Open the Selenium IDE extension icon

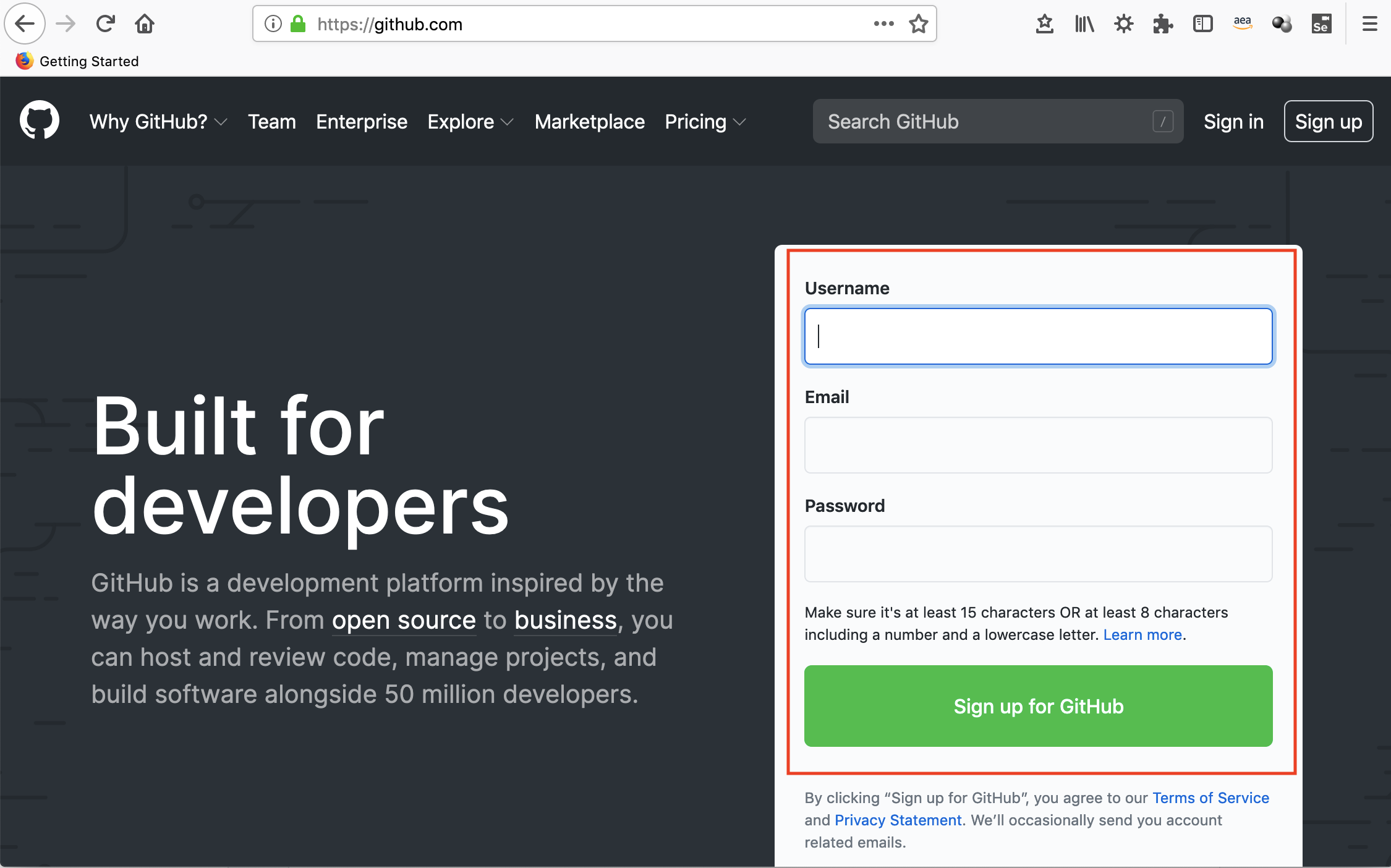1321,24
